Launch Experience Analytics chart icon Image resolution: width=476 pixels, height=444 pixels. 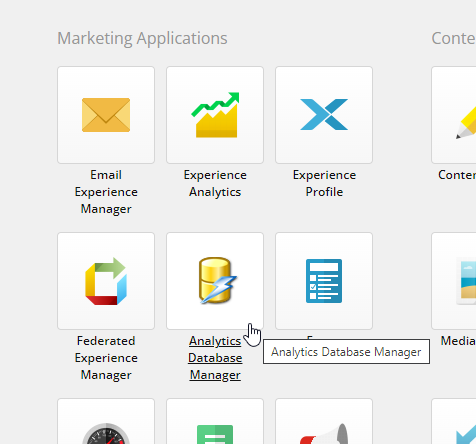pyautogui.click(x=215, y=115)
